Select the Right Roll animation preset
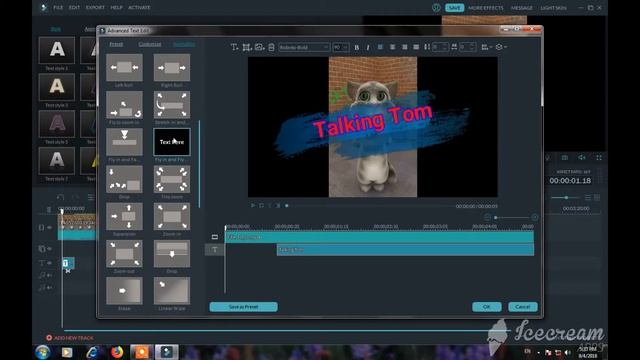The height and width of the screenshot is (360, 640). [172, 67]
